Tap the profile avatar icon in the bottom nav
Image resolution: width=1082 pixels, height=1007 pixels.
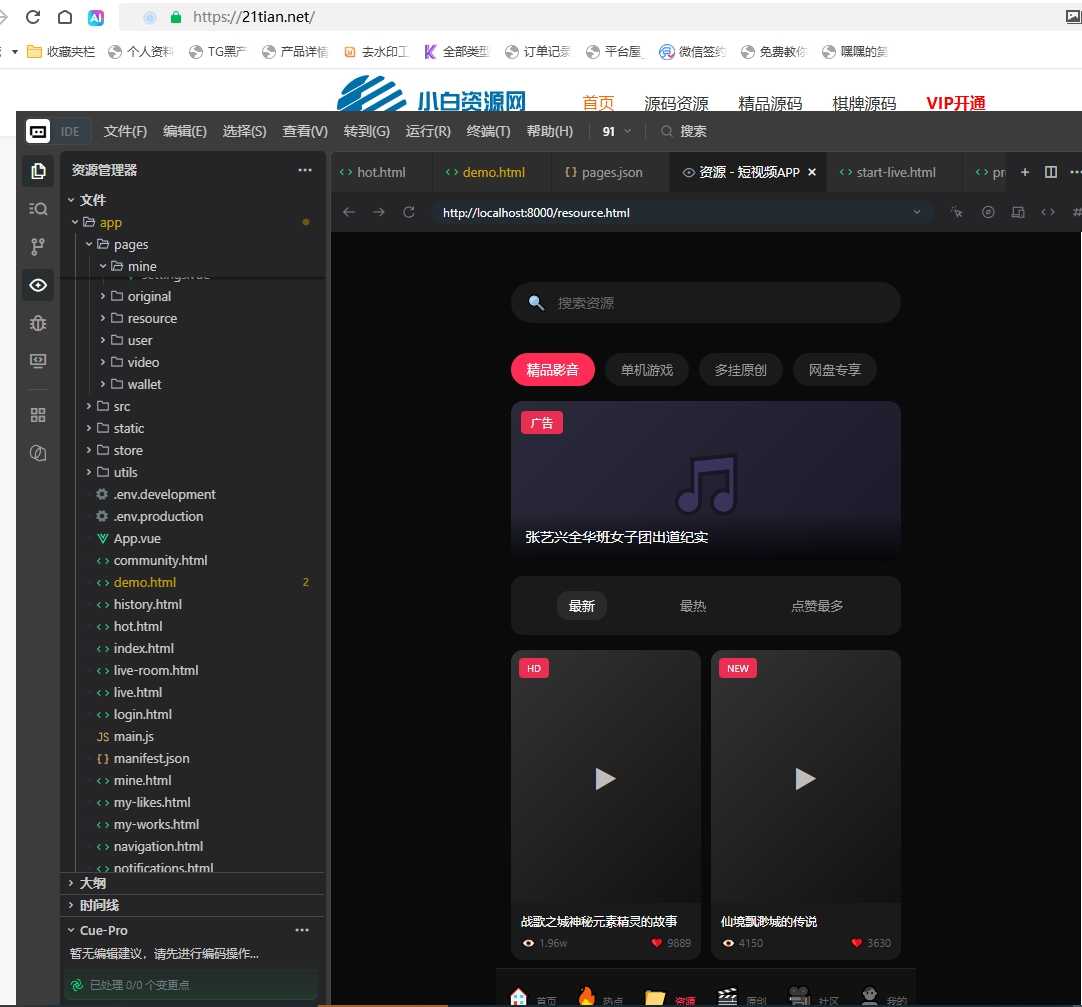point(869,997)
